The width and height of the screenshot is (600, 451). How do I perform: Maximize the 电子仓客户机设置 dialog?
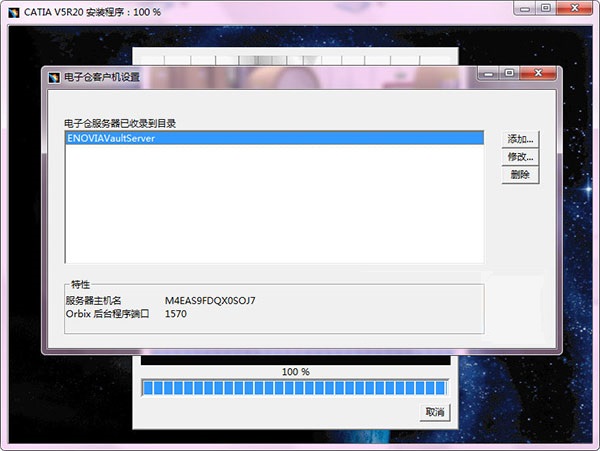[509, 73]
